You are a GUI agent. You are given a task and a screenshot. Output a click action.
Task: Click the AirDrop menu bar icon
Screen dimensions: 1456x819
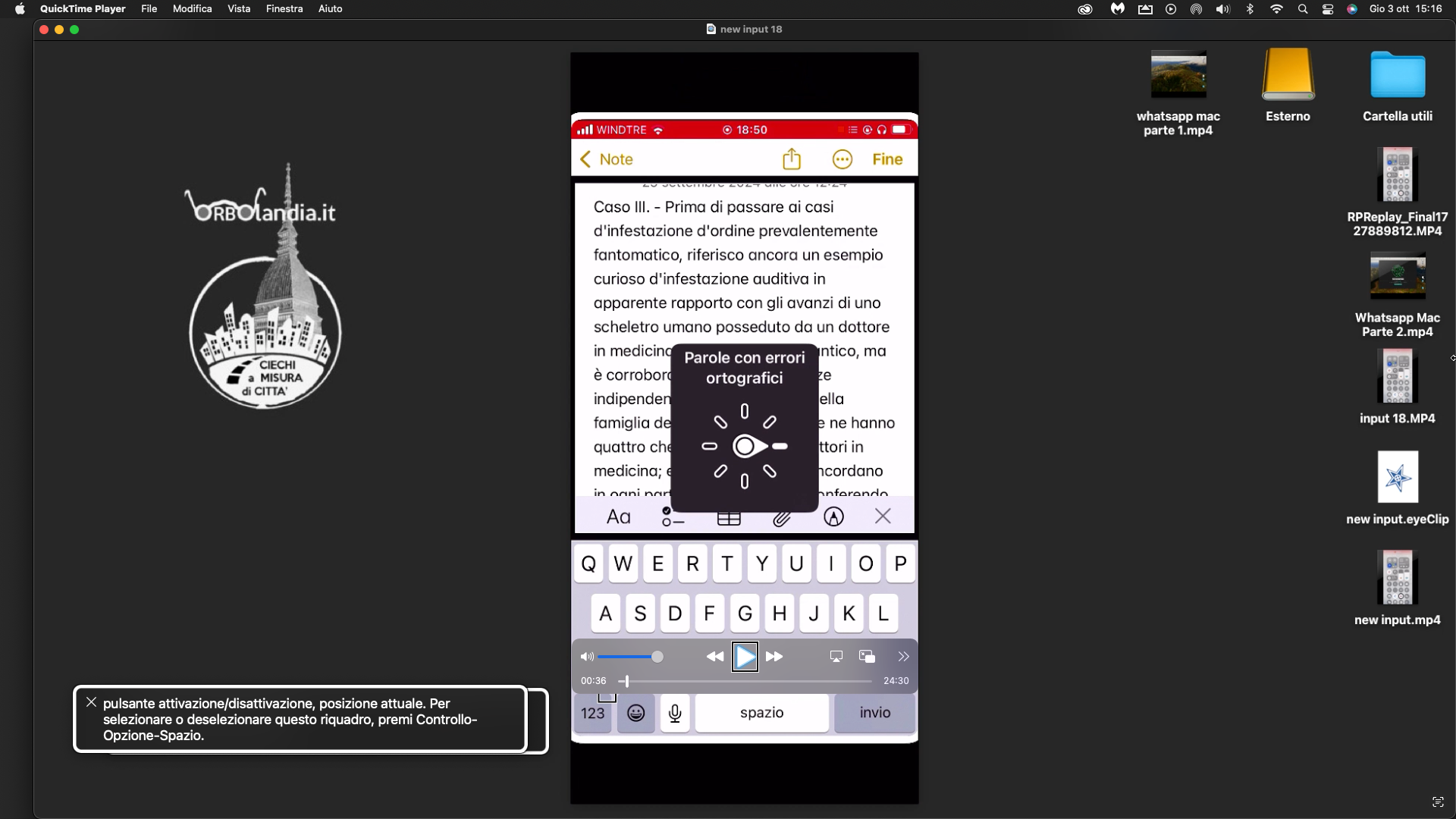pos(1196,9)
